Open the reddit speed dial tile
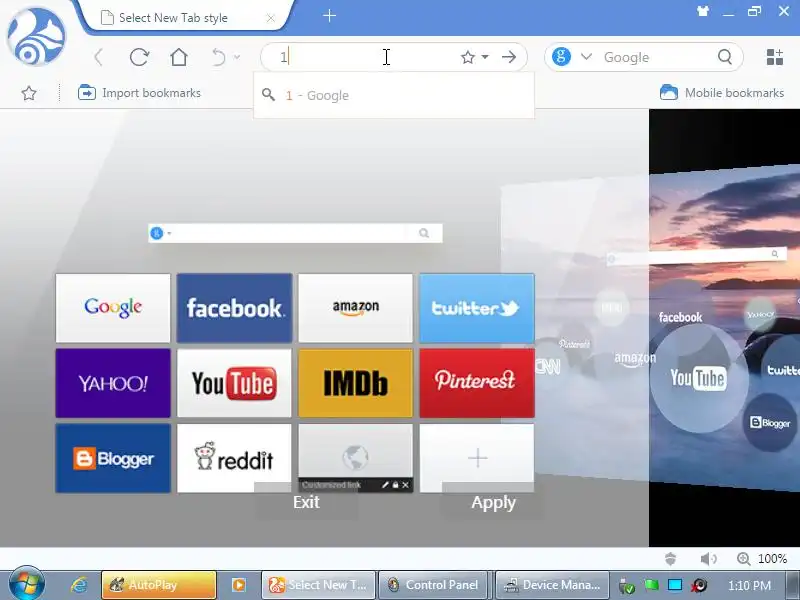This screenshot has height=600, width=800. click(234, 458)
